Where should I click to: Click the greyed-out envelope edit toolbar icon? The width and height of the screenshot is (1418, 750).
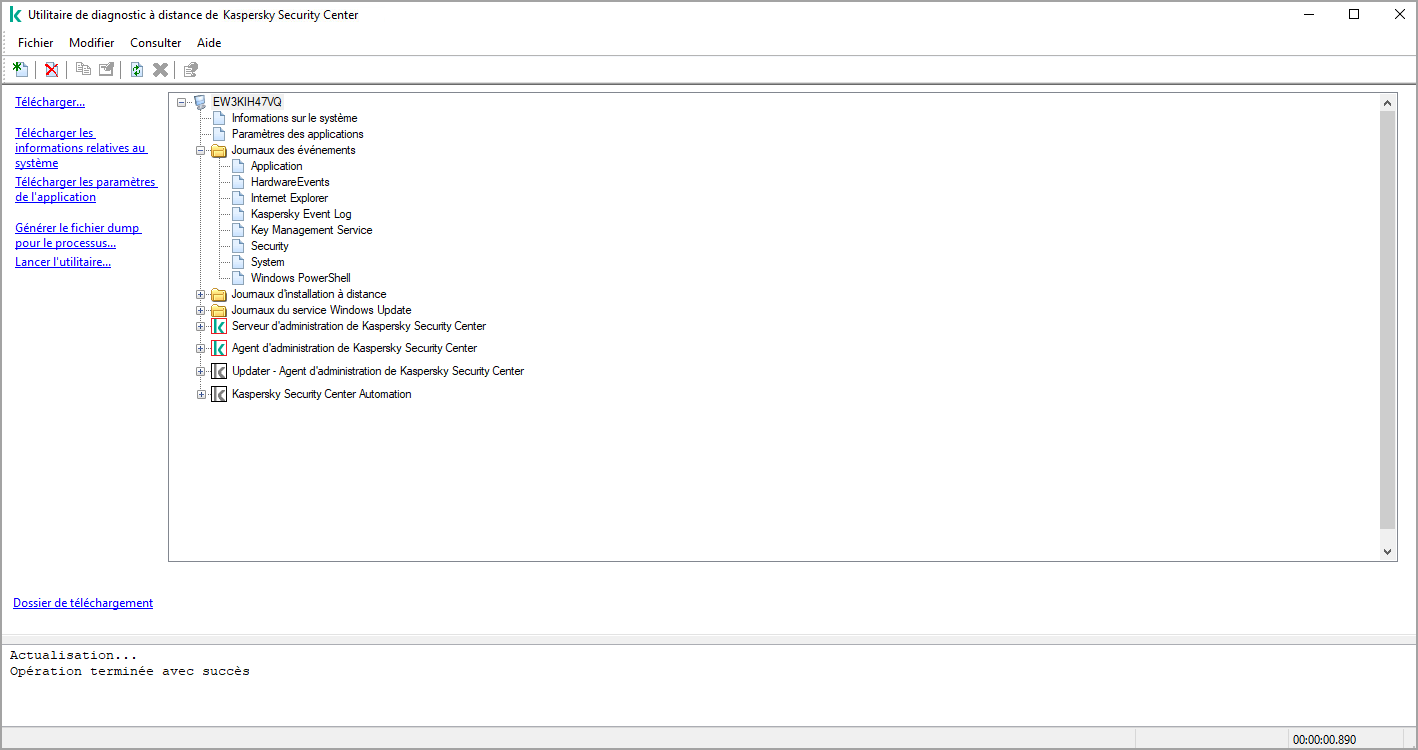tap(106, 69)
